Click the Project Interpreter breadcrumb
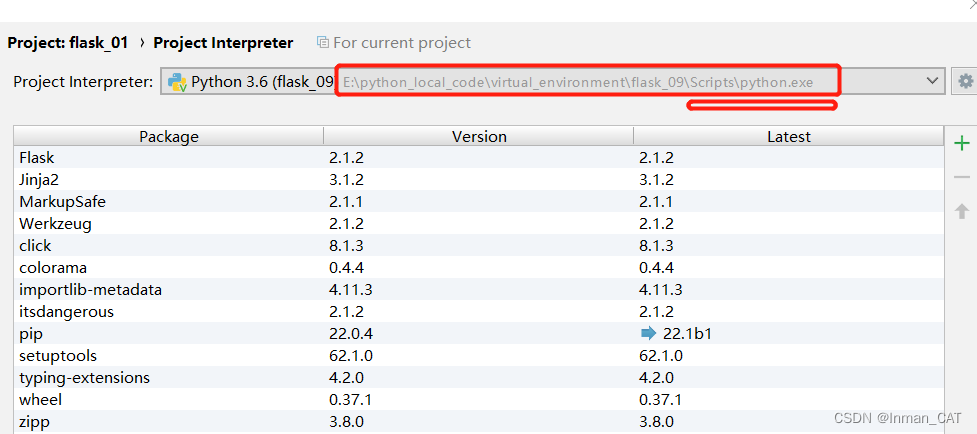Image resolution: width=977 pixels, height=434 pixels. 223,43
